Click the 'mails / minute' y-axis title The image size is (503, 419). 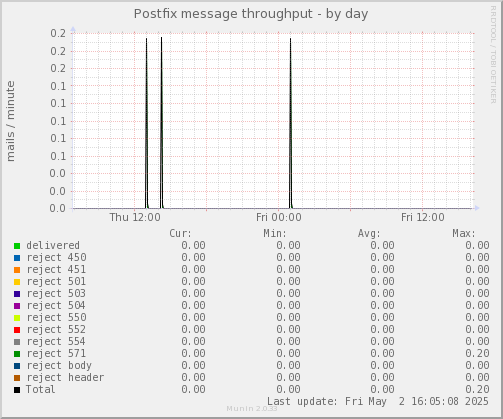click(11, 121)
